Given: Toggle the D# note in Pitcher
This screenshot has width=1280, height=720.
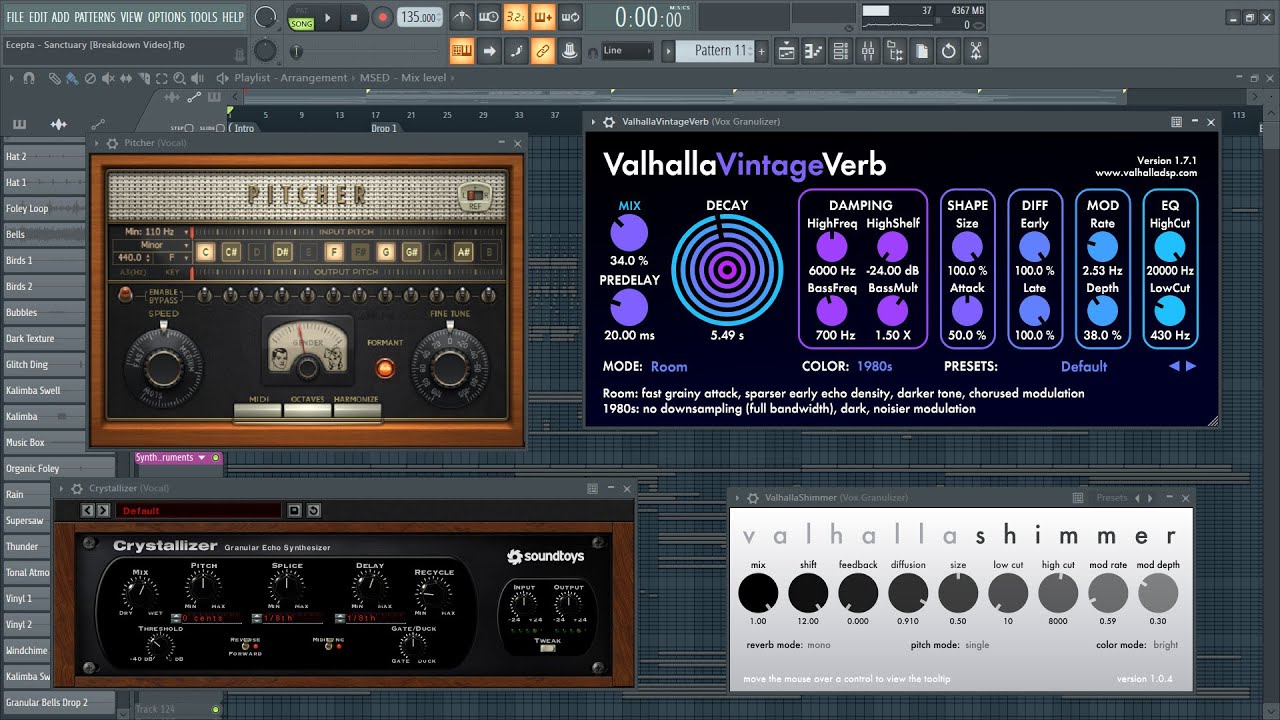Looking at the screenshot, I should tap(283, 252).
